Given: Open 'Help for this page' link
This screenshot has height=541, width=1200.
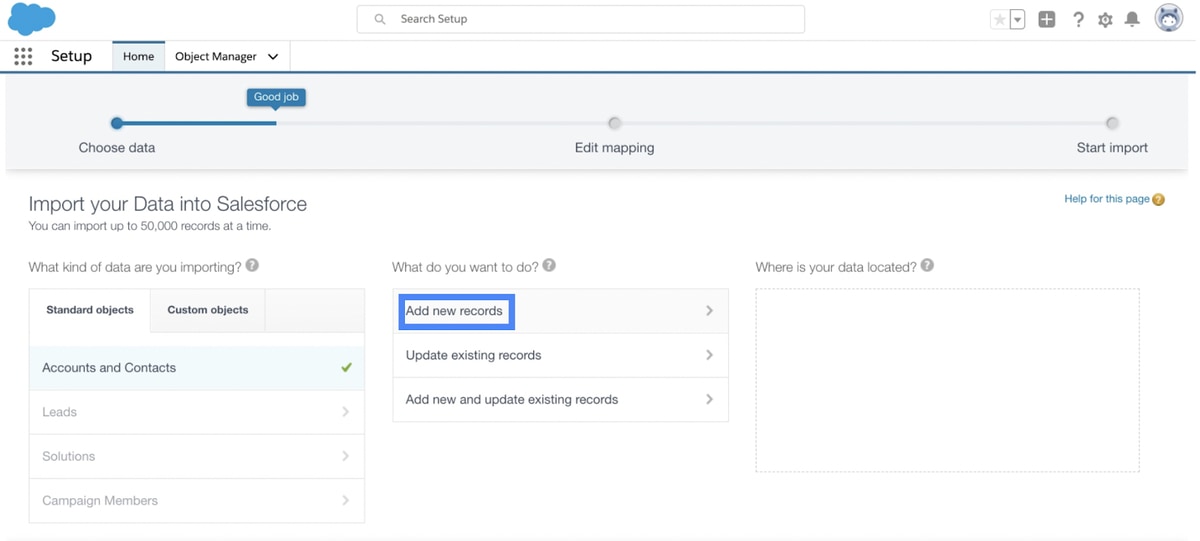Looking at the screenshot, I should [x=1107, y=199].
